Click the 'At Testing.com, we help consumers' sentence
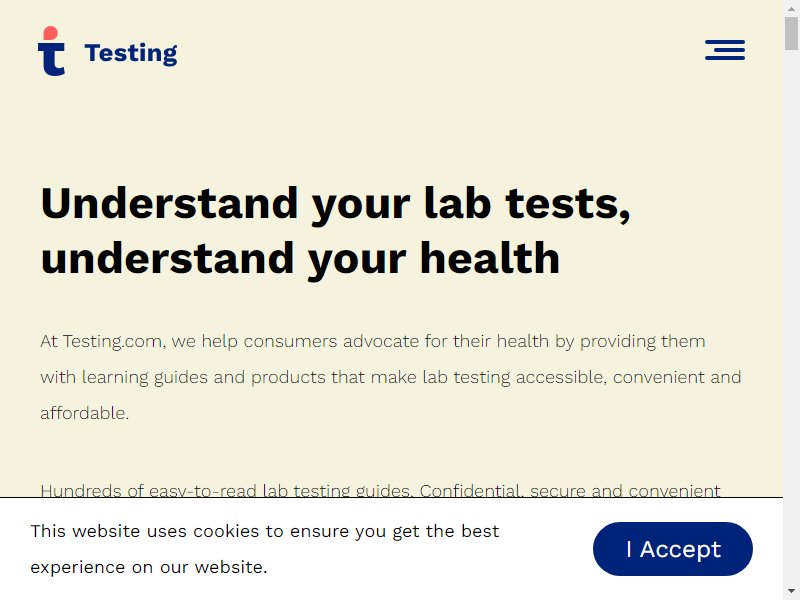Screen dimensions: 800x600 coord(189,341)
